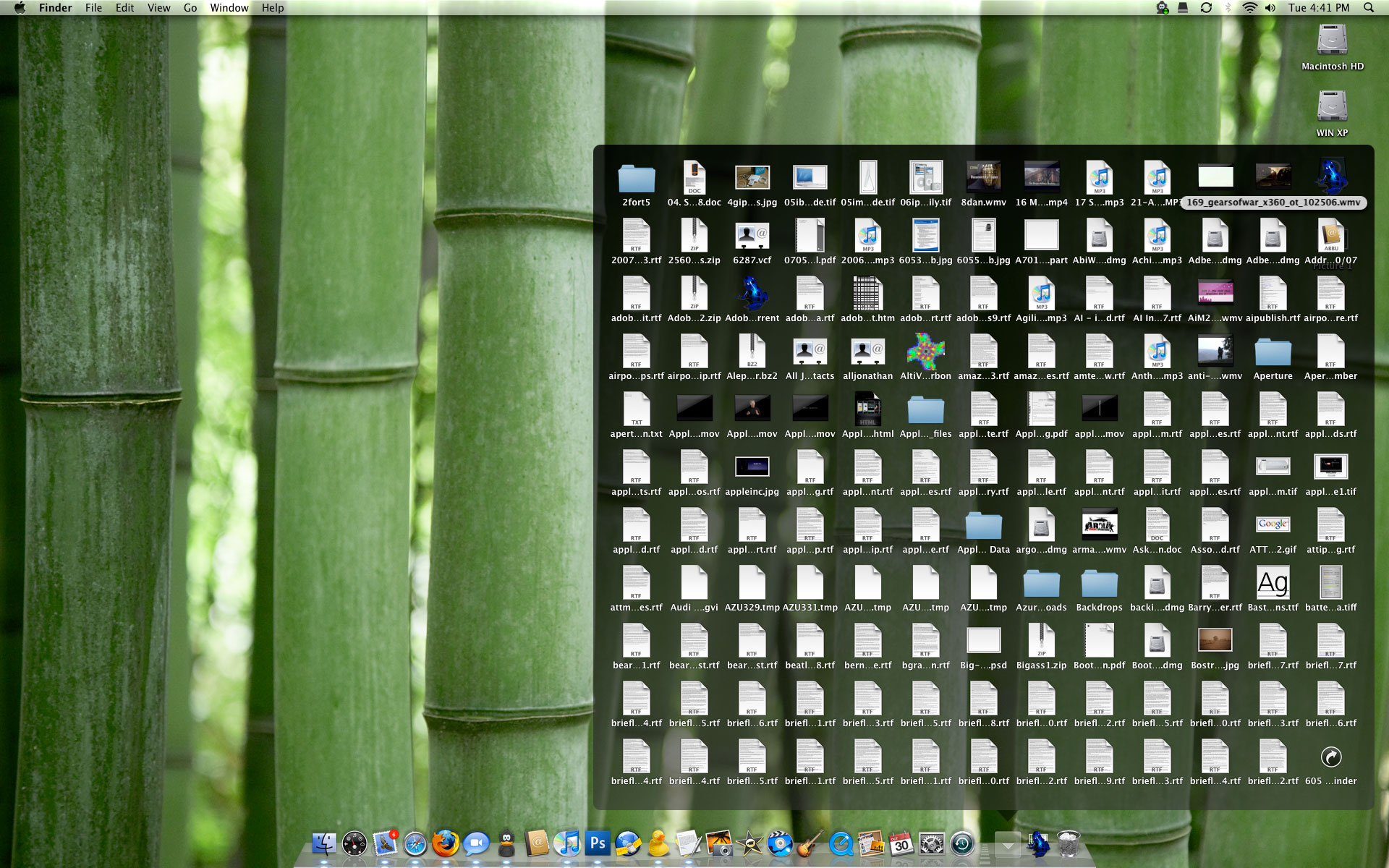Image resolution: width=1389 pixels, height=868 pixels.
Task: Collapse the downloads stack in dock
Action: (1007, 843)
